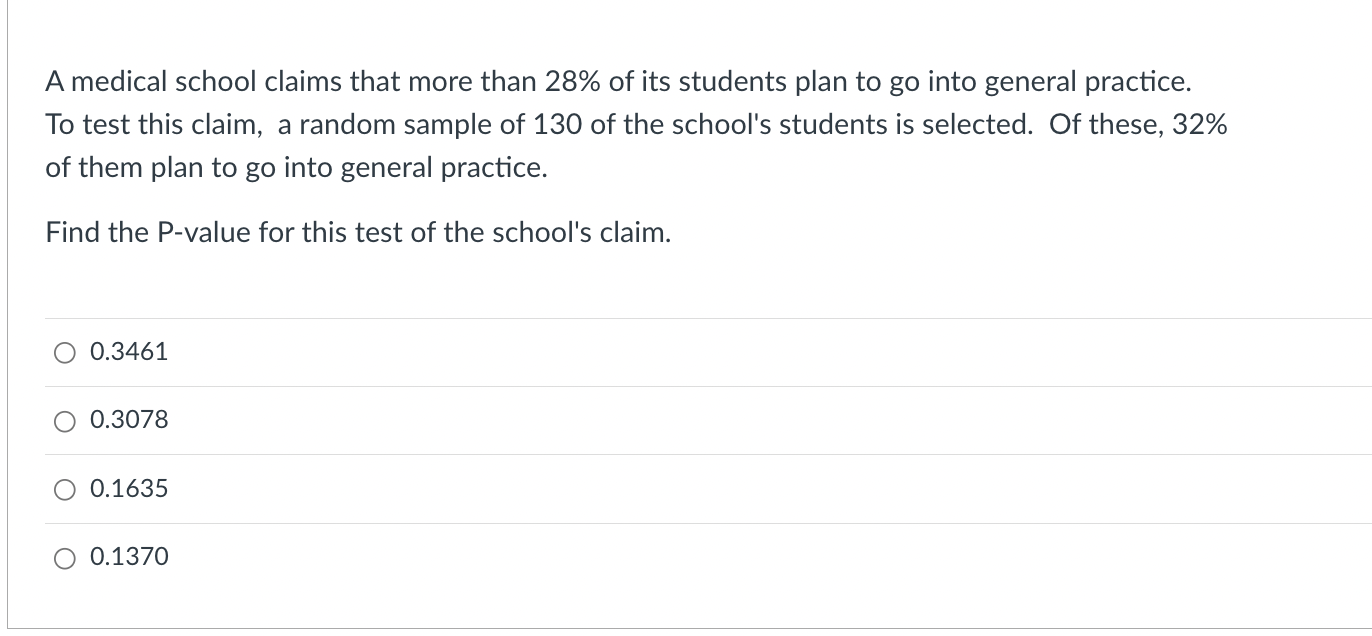
Task: Click the line beginning "To test this claim"
Action: click(x=636, y=125)
